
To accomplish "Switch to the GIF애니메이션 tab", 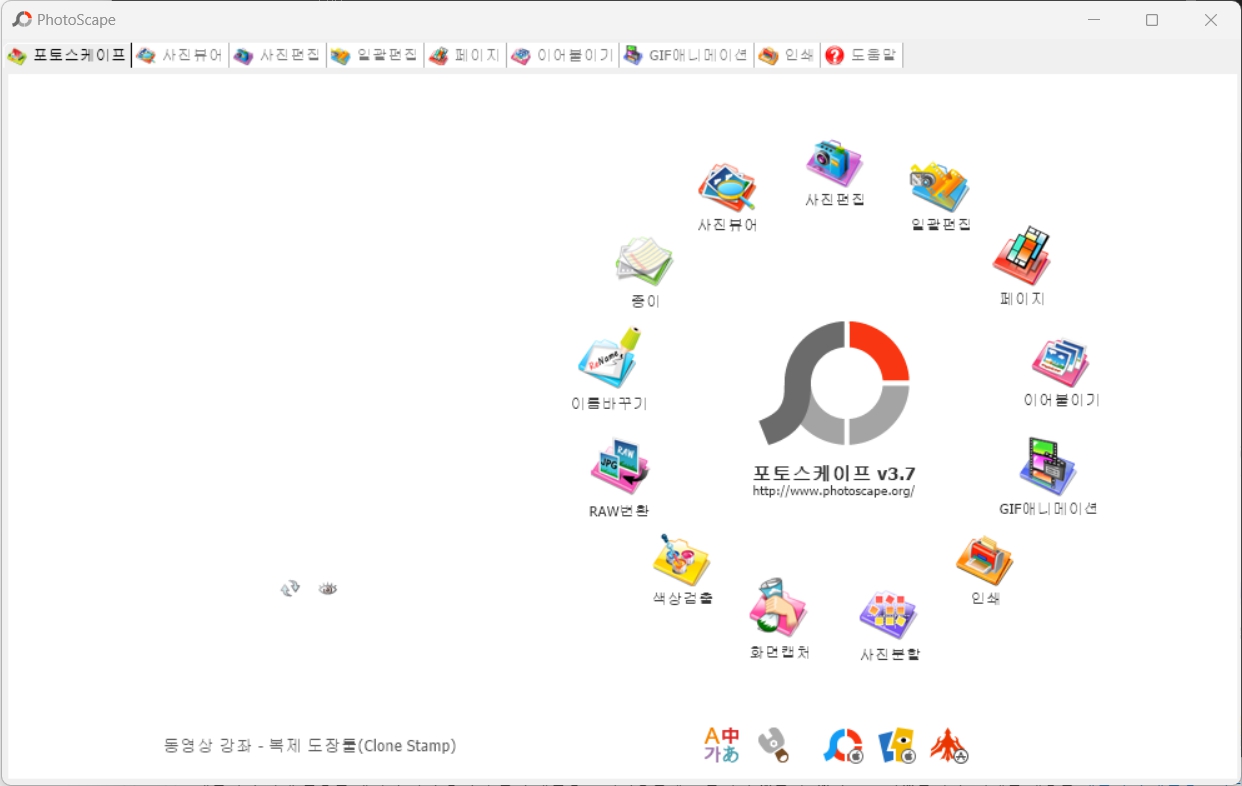I will pos(686,55).
